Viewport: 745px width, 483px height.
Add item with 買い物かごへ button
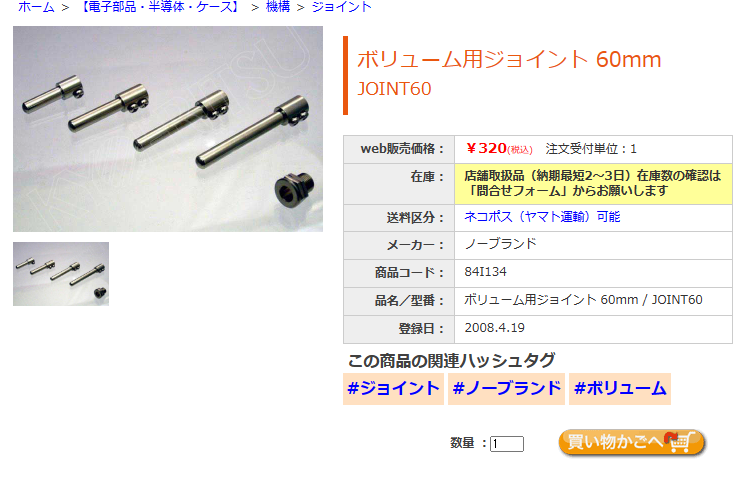tap(631, 442)
